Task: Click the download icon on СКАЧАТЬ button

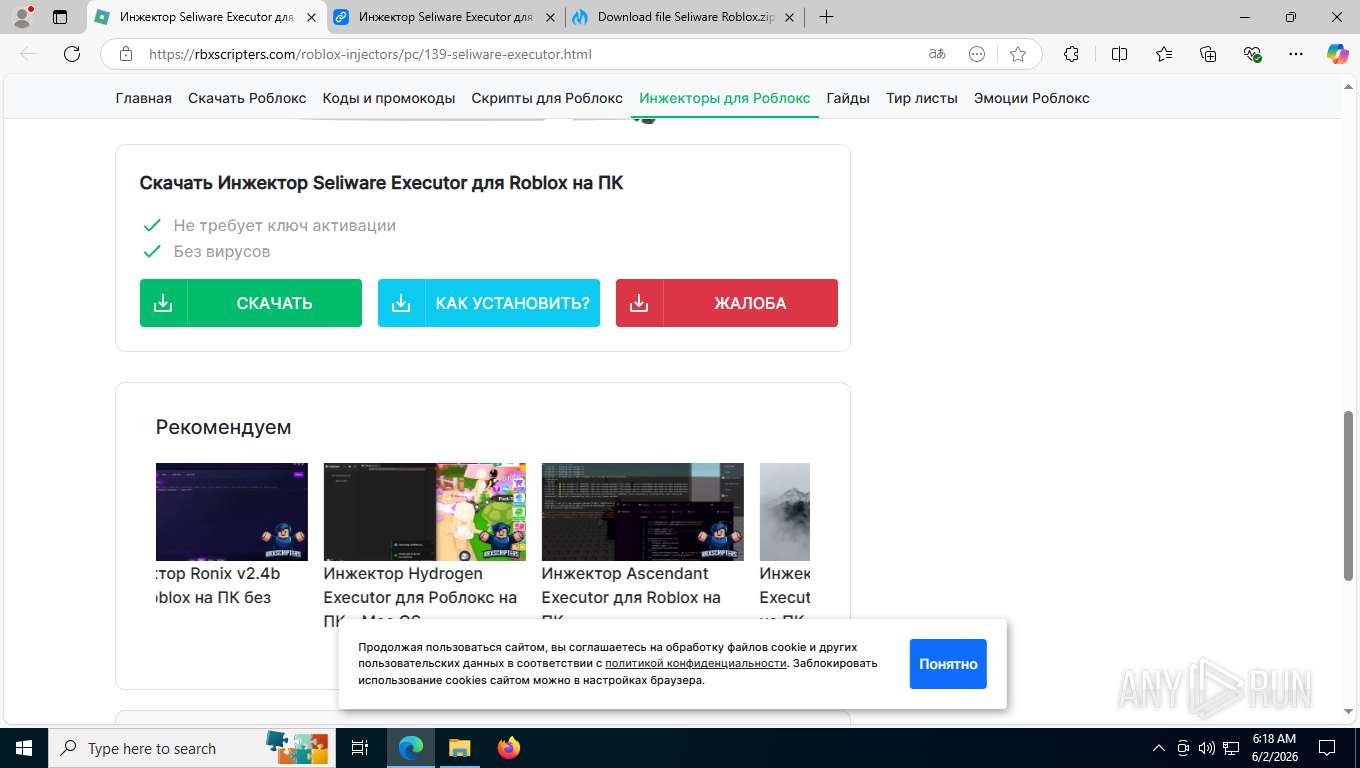Action: (x=163, y=303)
